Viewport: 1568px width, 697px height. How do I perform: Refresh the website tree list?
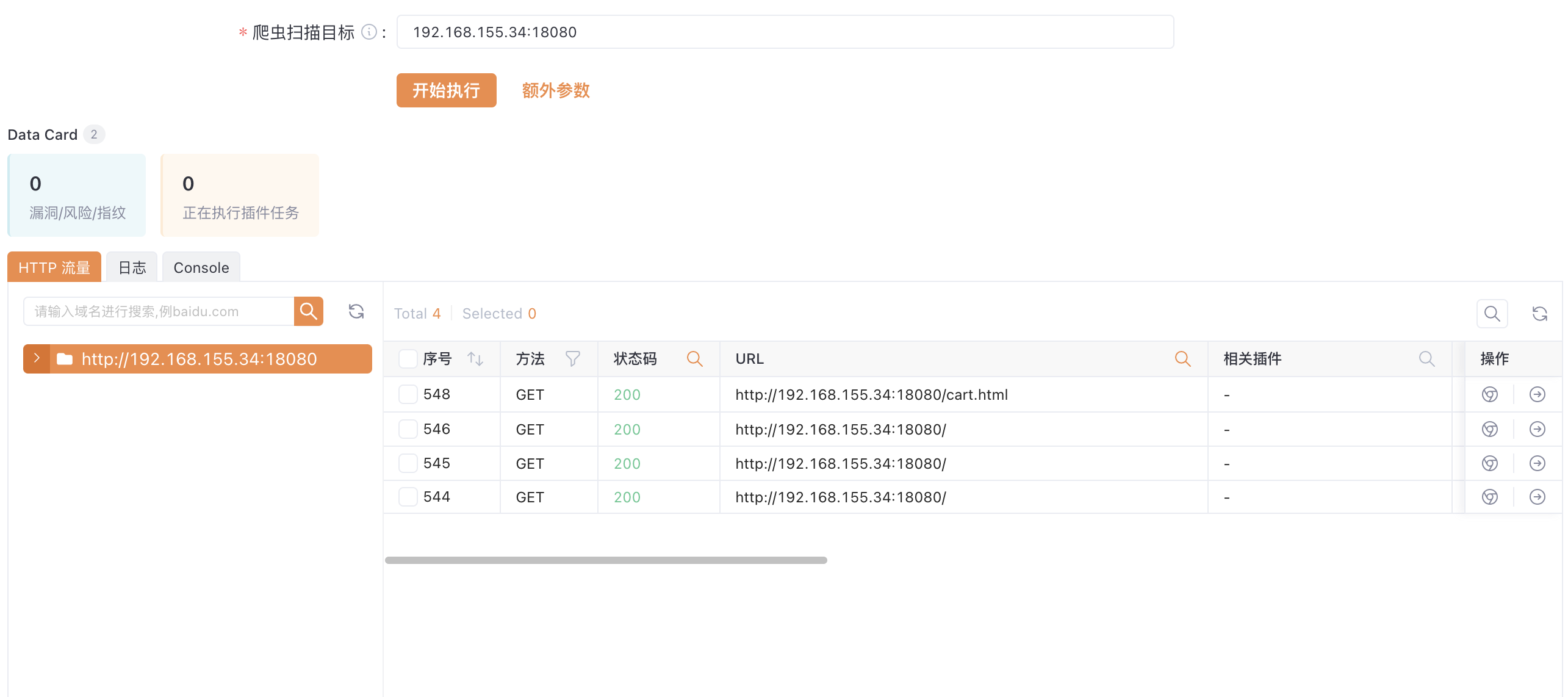(356, 311)
